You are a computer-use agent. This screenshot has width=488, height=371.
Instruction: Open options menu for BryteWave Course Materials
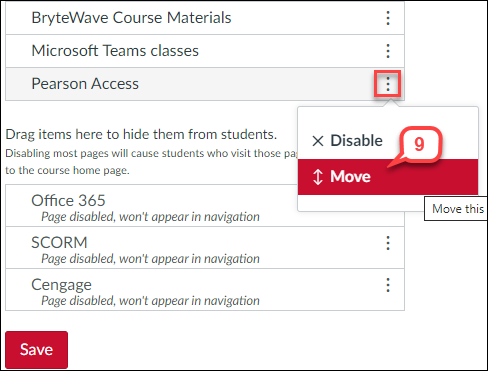coord(388,18)
